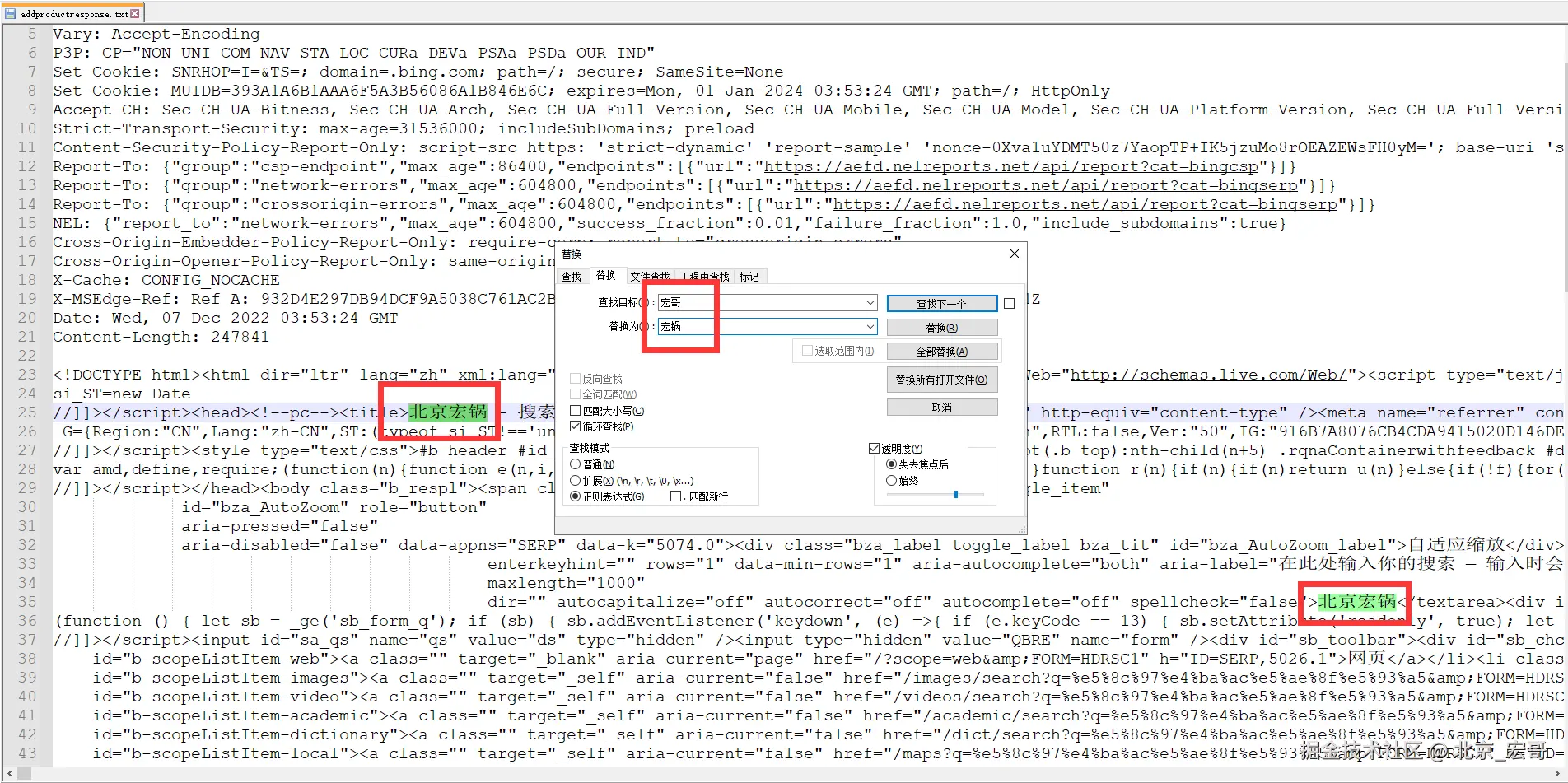Click the horizontal scrollbar left arrow

point(9,775)
